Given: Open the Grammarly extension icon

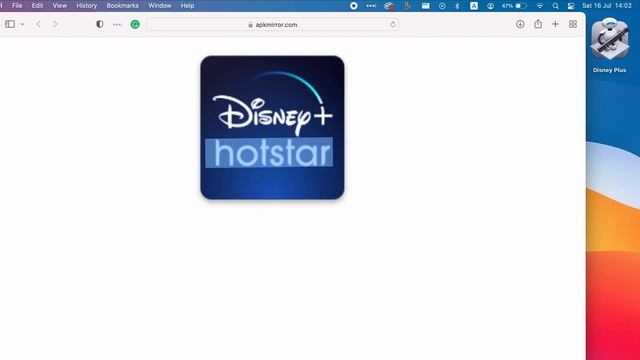Looking at the screenshot, I should point(135,24).
